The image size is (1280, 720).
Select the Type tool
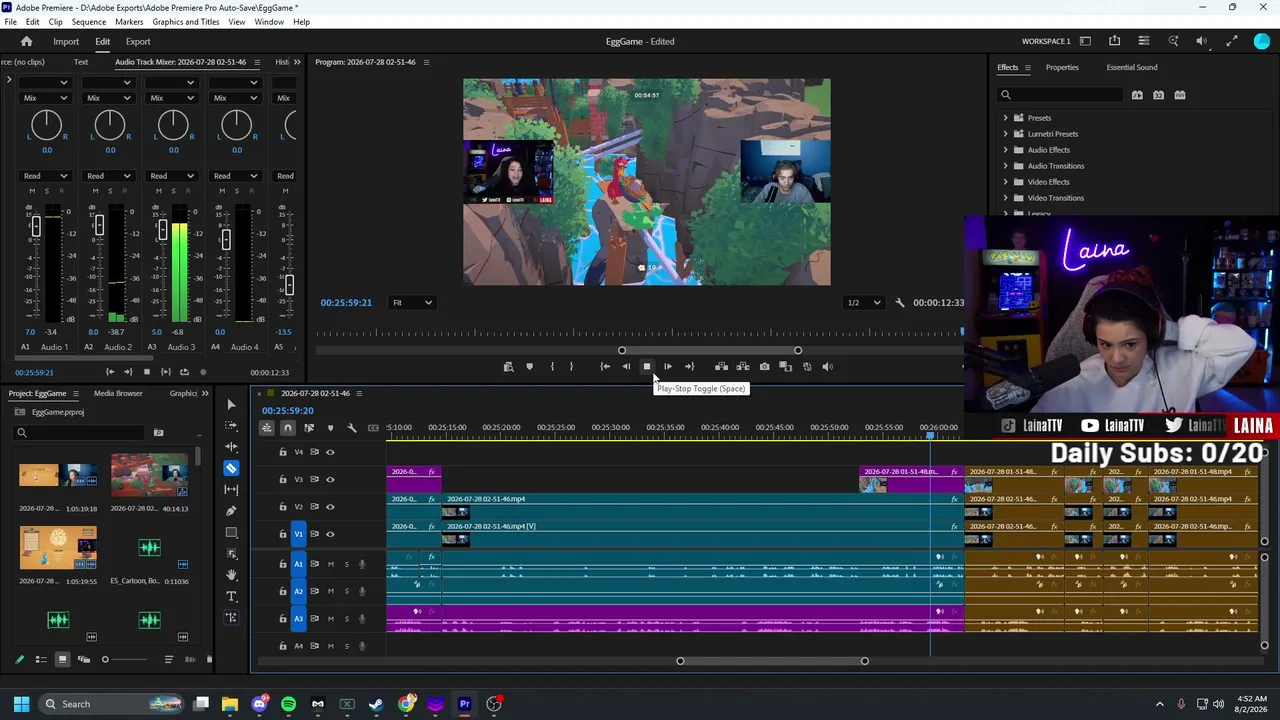pyautogui.click(x=231, y=597)
